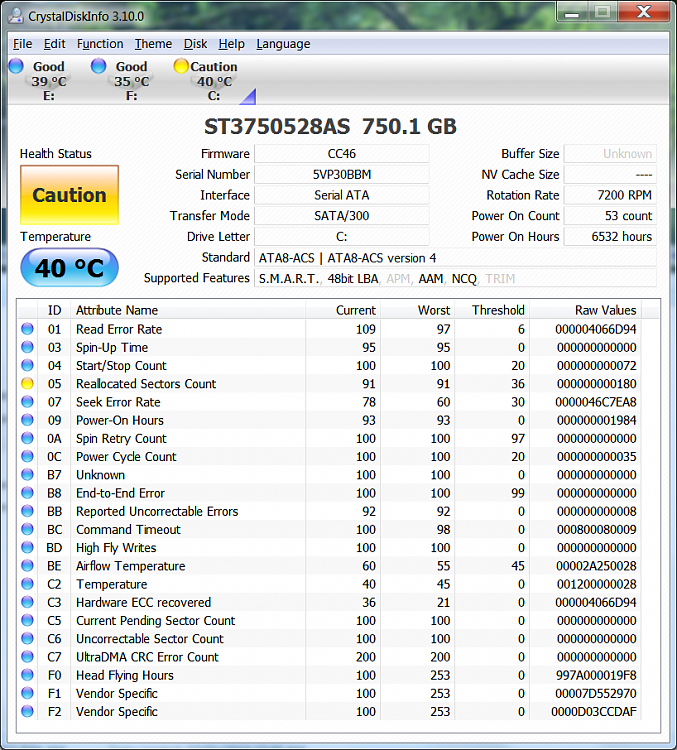Click the status icon for High Fly Writes
The height and width of the screenshot is (750, 677).
(x=27, y=547)
